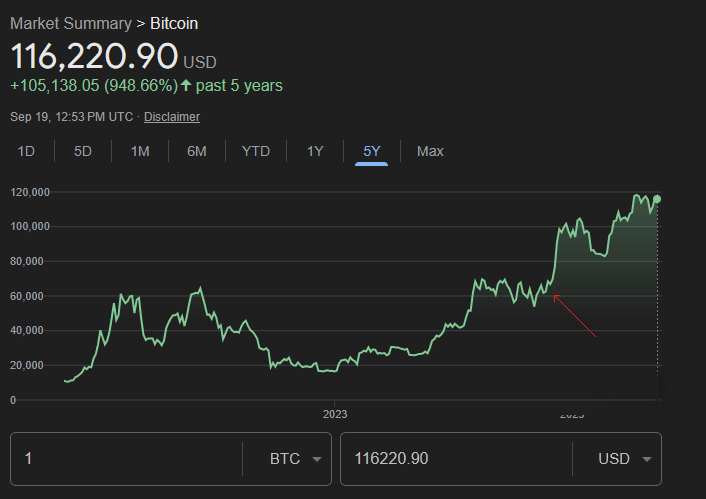Switch chart to 6M range

tap(197, 151)
